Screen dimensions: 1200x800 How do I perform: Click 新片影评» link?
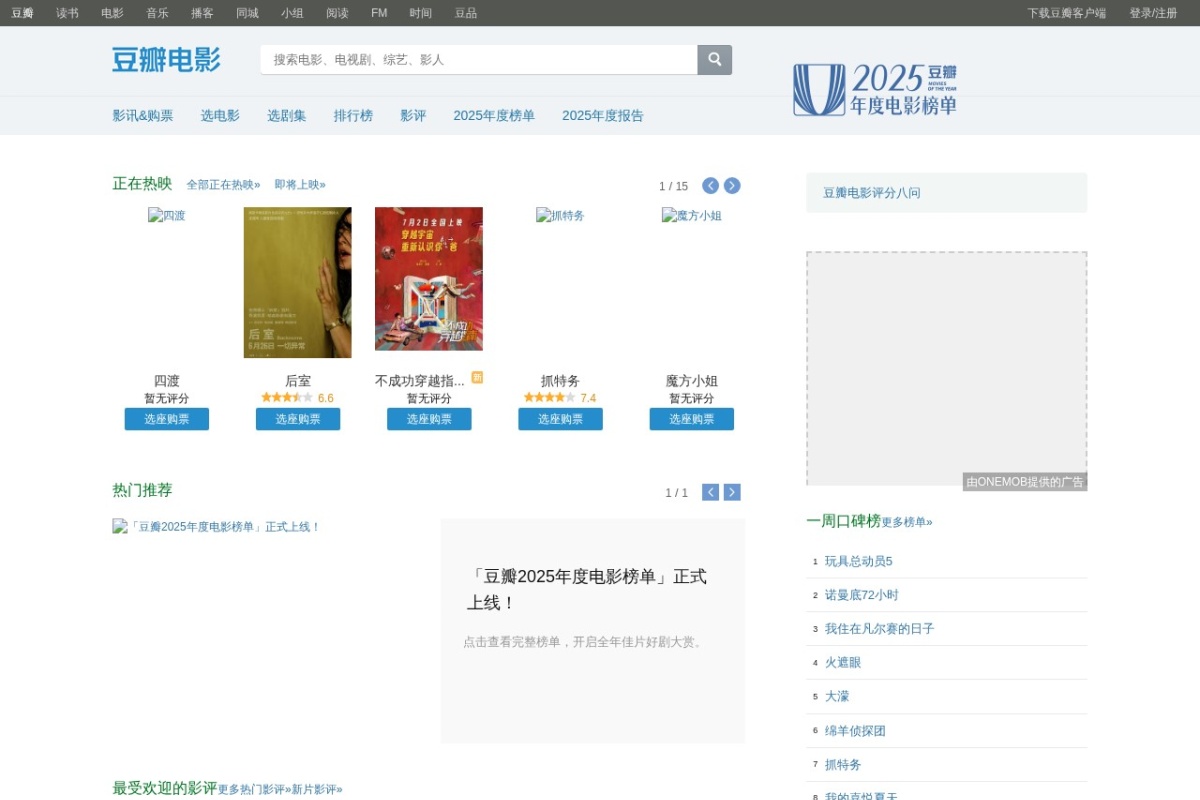[x=317, y=789]
